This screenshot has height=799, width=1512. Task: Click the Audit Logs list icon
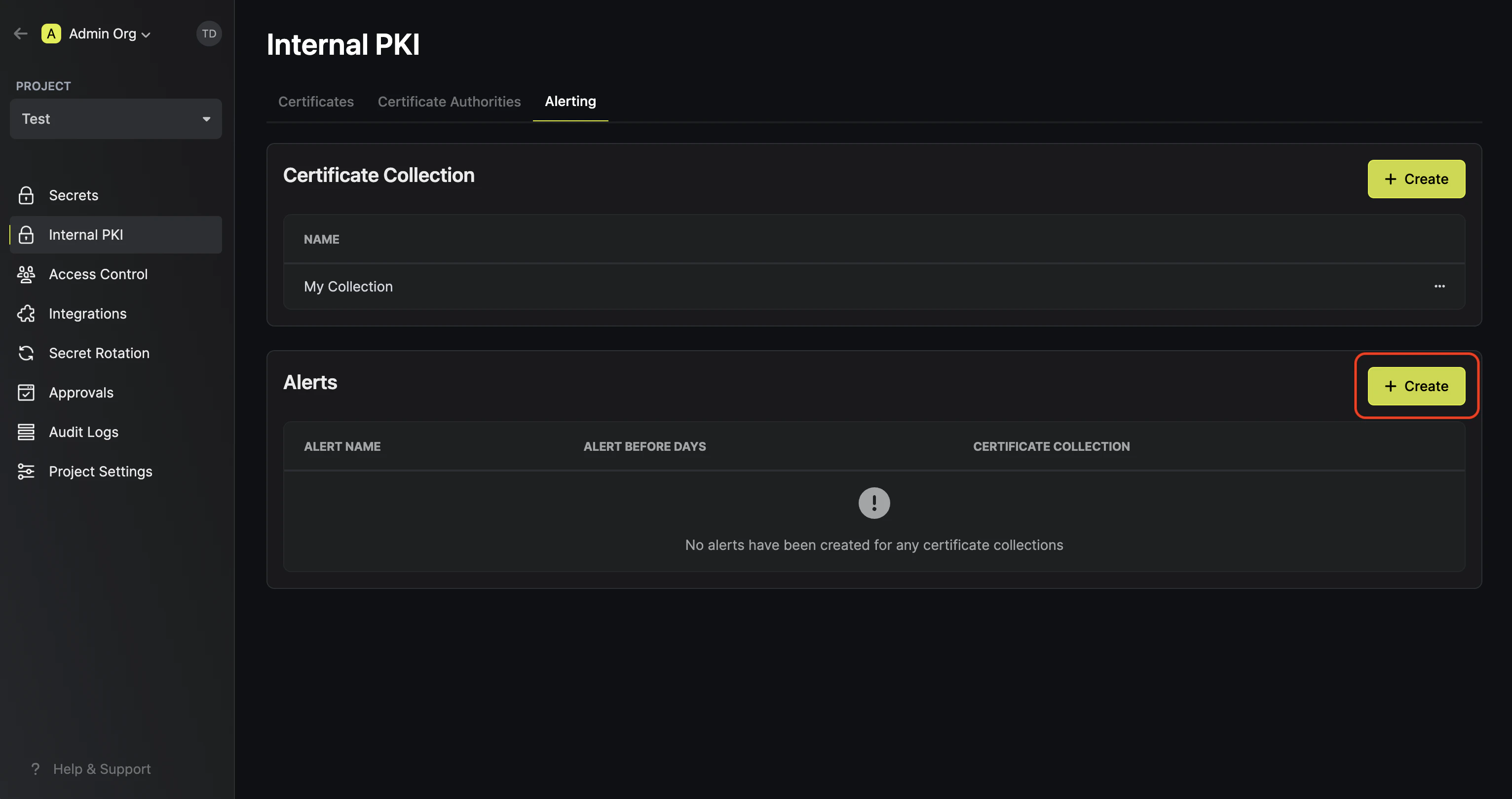point(26,432)
